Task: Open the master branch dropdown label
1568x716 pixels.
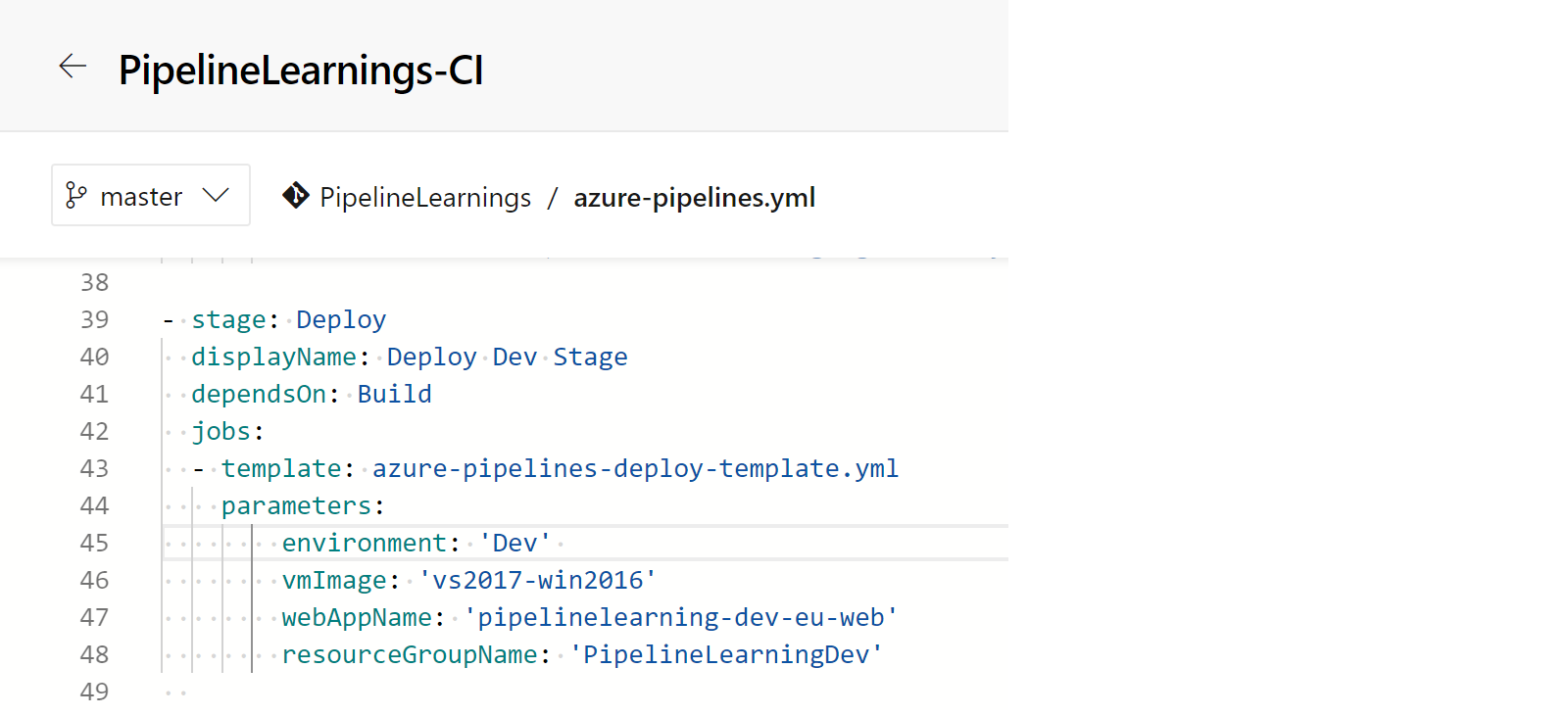Action: [x=141, y=198]
